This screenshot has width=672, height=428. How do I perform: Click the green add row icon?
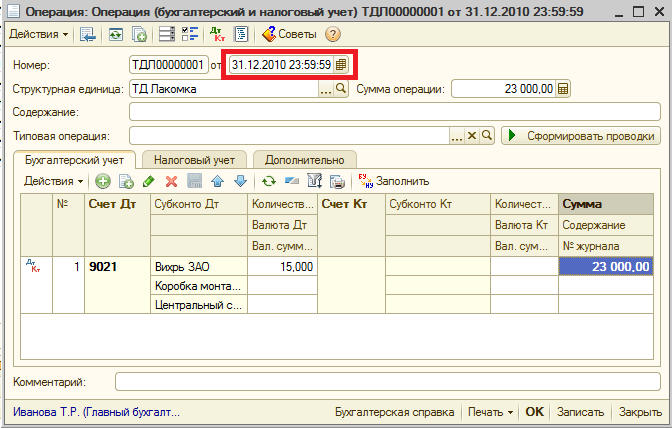click(102, 181)
